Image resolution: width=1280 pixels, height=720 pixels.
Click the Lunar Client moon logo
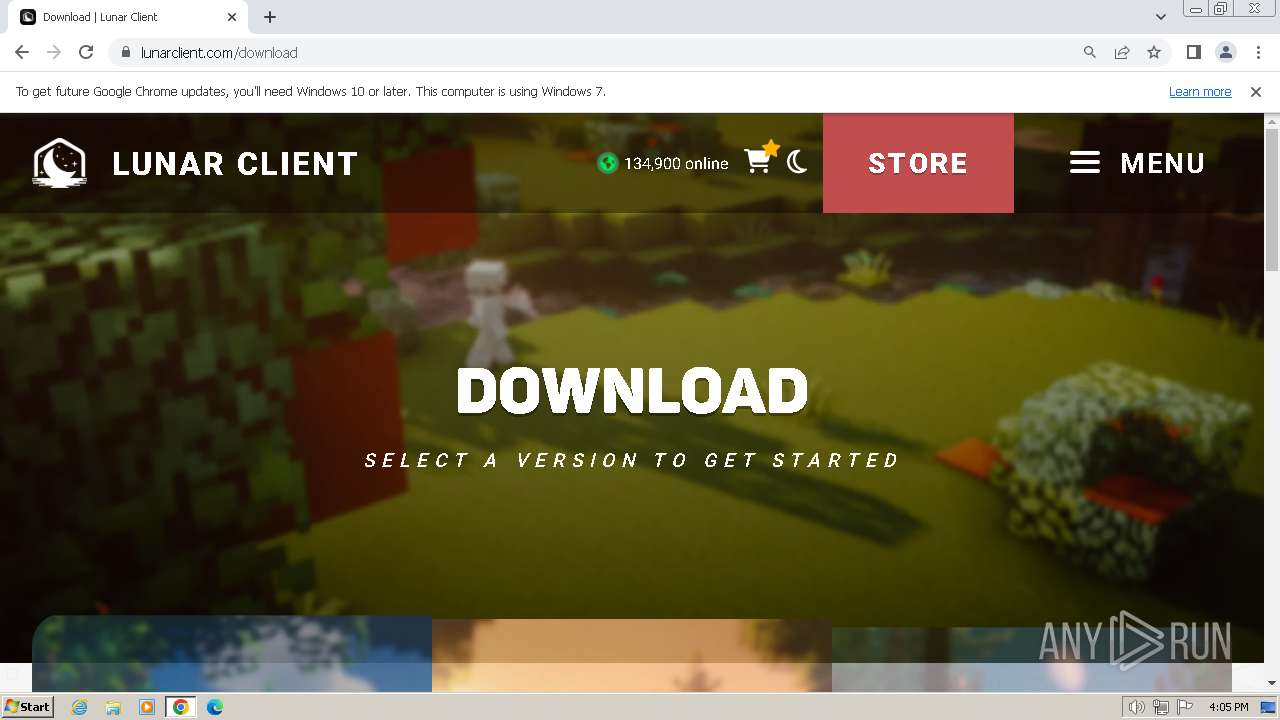59,163
